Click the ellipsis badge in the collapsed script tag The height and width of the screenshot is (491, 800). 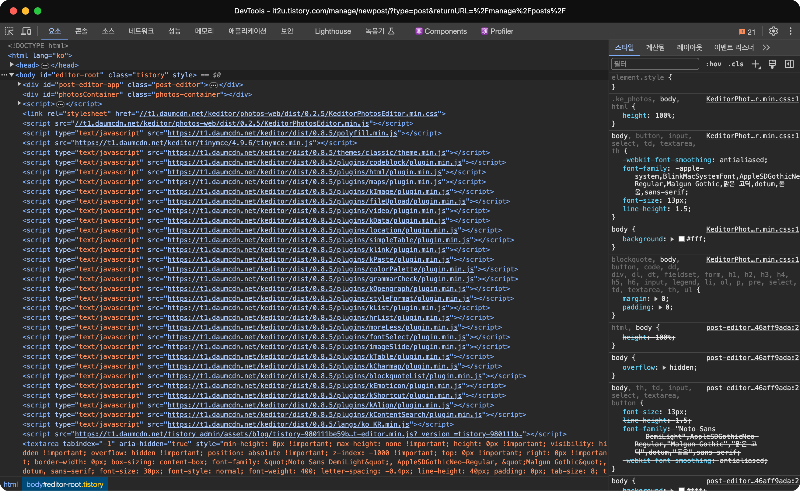point(60,104)
